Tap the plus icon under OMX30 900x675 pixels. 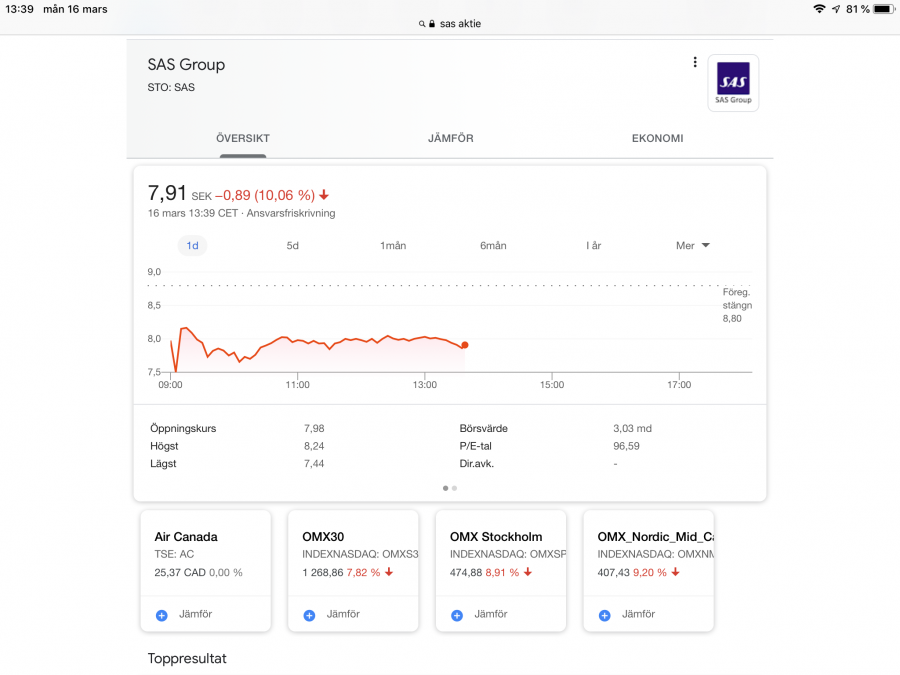point(309,615)
